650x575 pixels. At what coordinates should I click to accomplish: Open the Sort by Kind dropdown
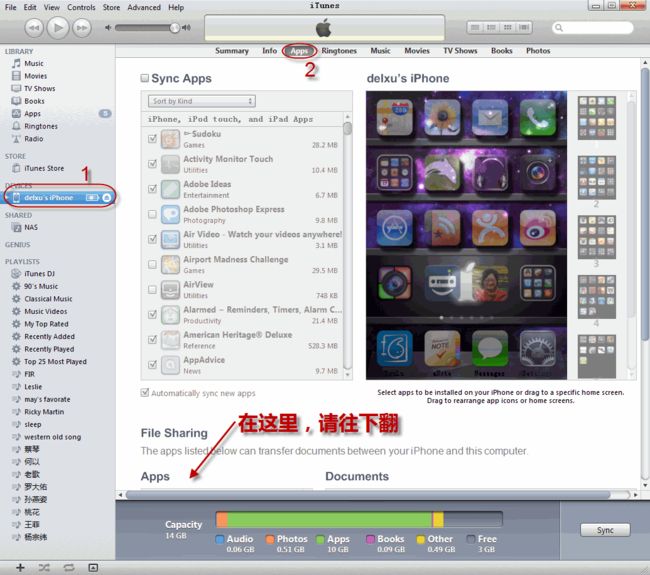click(x=201, y=101)
